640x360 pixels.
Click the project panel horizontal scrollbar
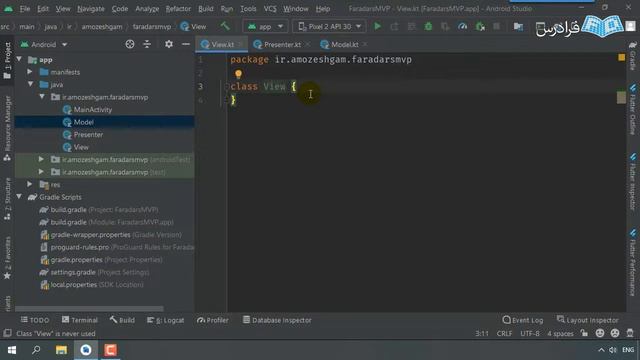click(89, 309)
